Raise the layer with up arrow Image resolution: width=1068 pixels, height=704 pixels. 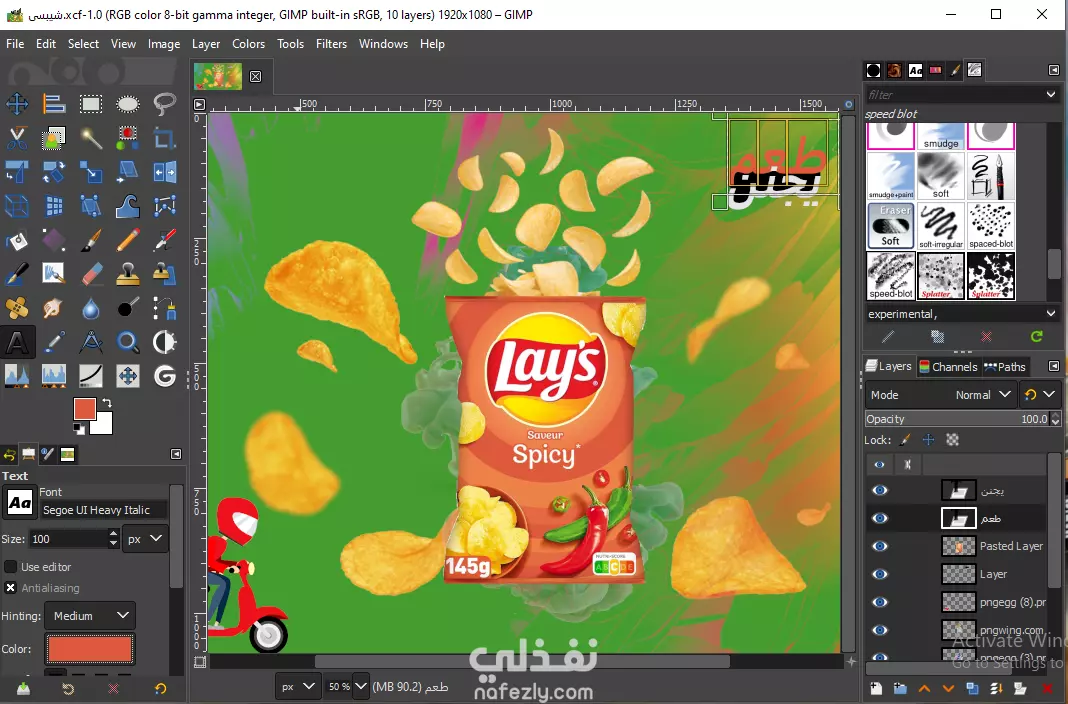(x=924, y=688)
